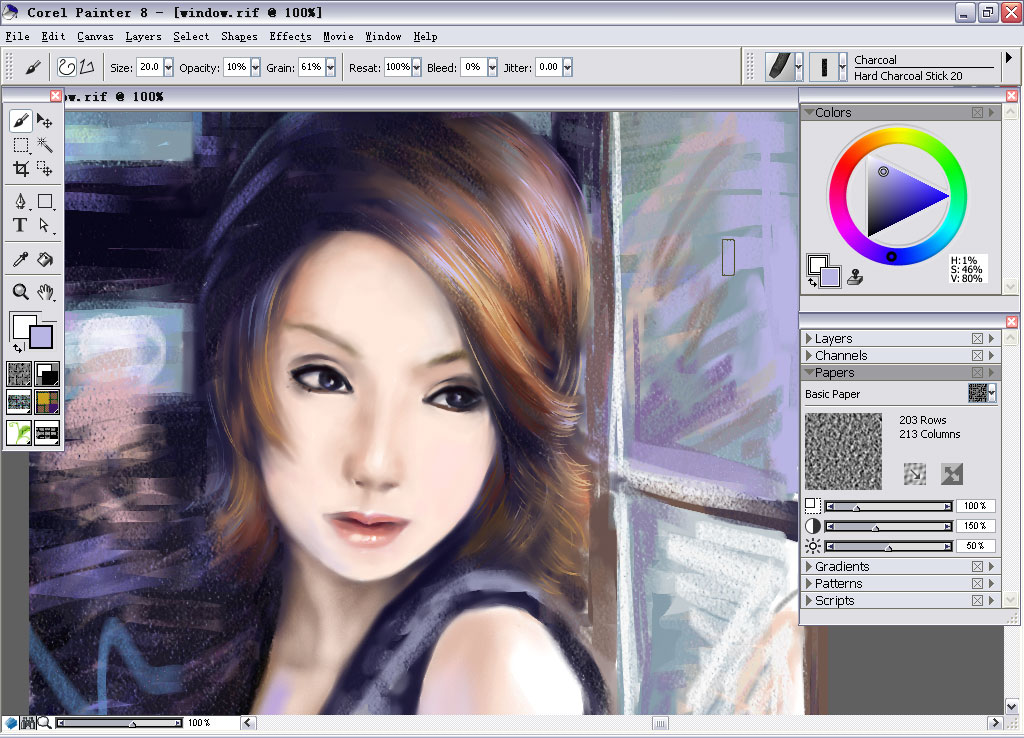
Task: Open the weave selector in toolbox
Action: pyautogui.click(x=46, y=402)
